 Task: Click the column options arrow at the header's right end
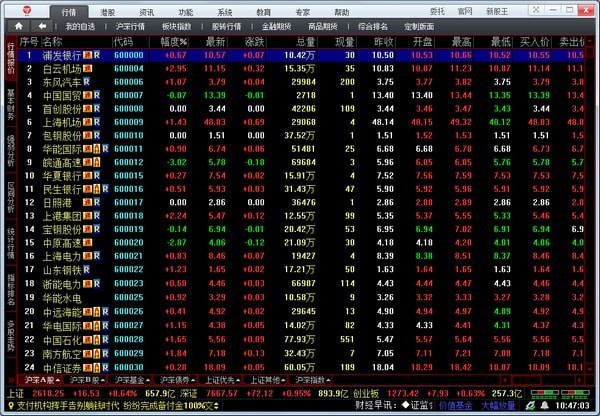[x=590, y=41]
